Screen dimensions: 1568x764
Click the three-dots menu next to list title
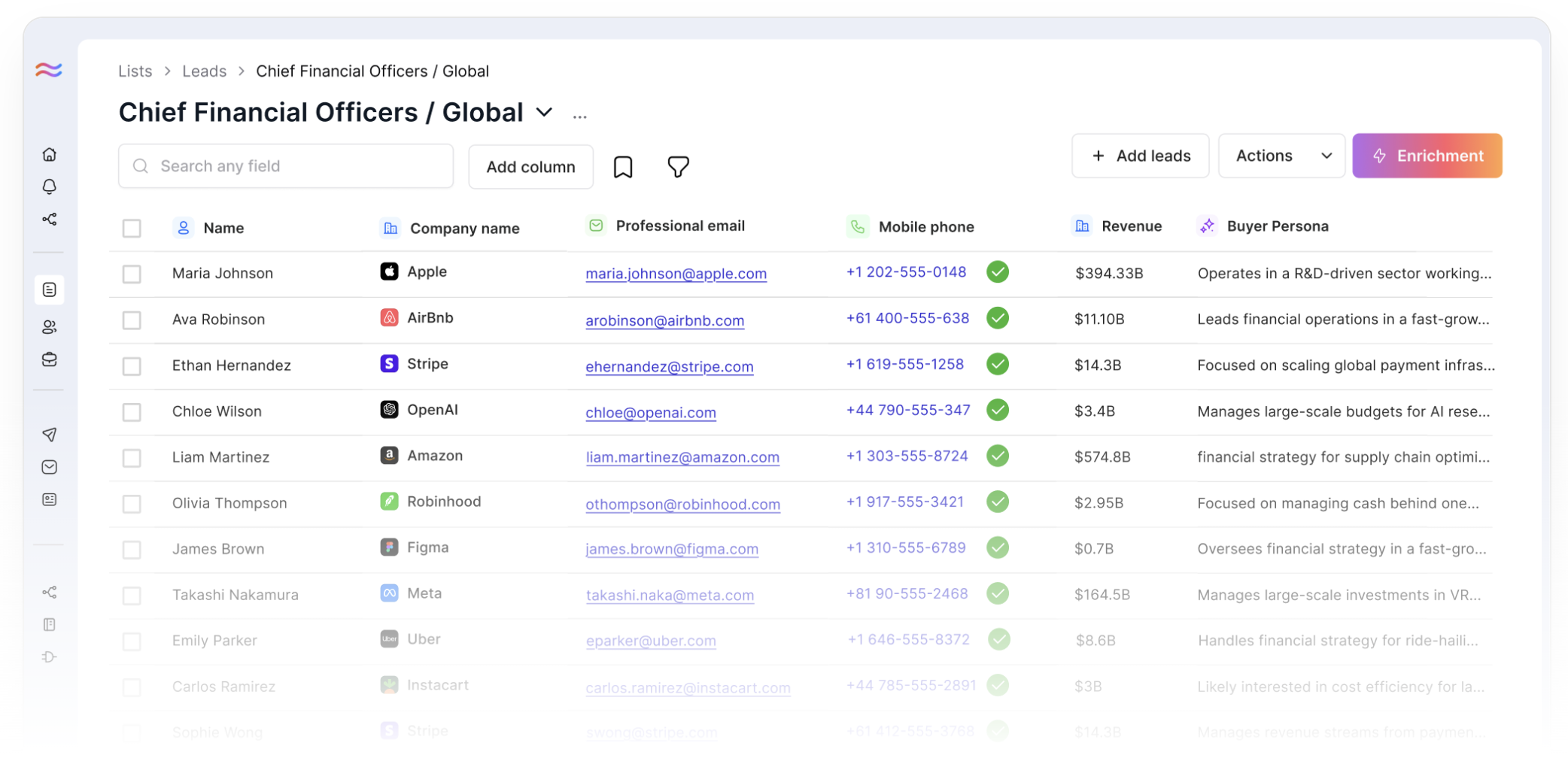(579, 117)
